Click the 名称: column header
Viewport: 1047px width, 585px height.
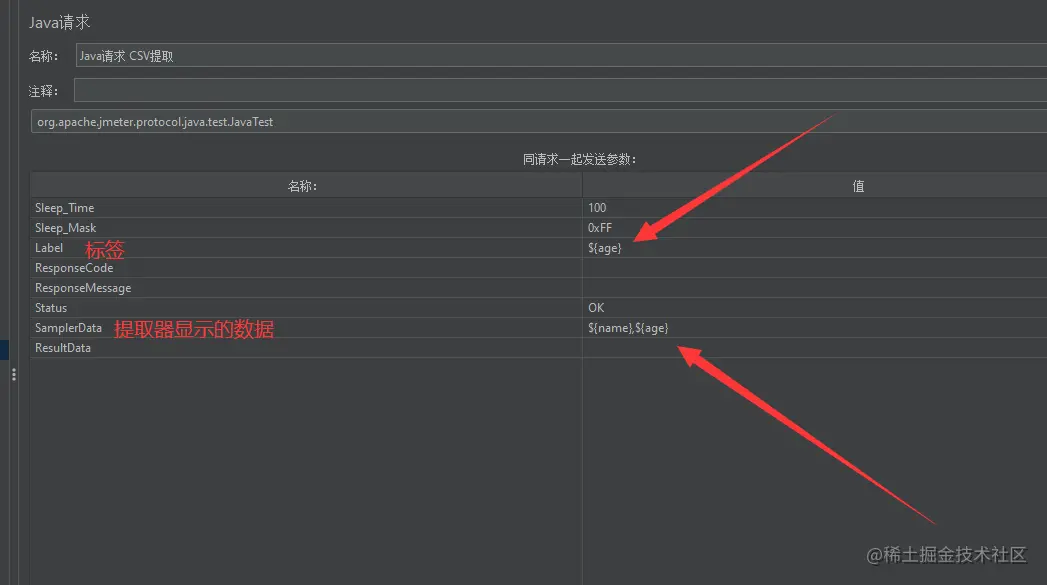[x=306, y=186]
